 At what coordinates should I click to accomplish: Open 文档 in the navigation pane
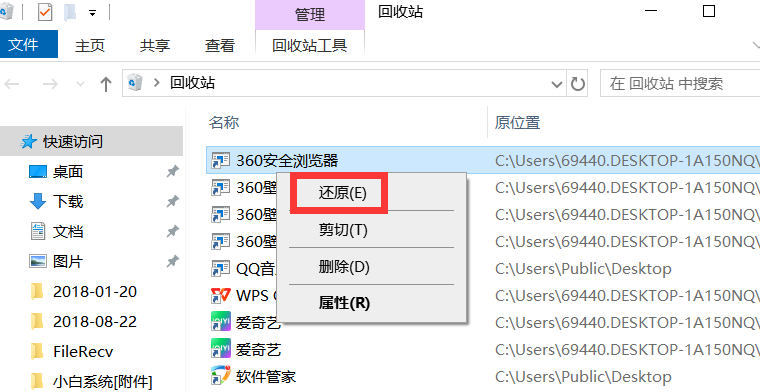click(x=68, y=231)
